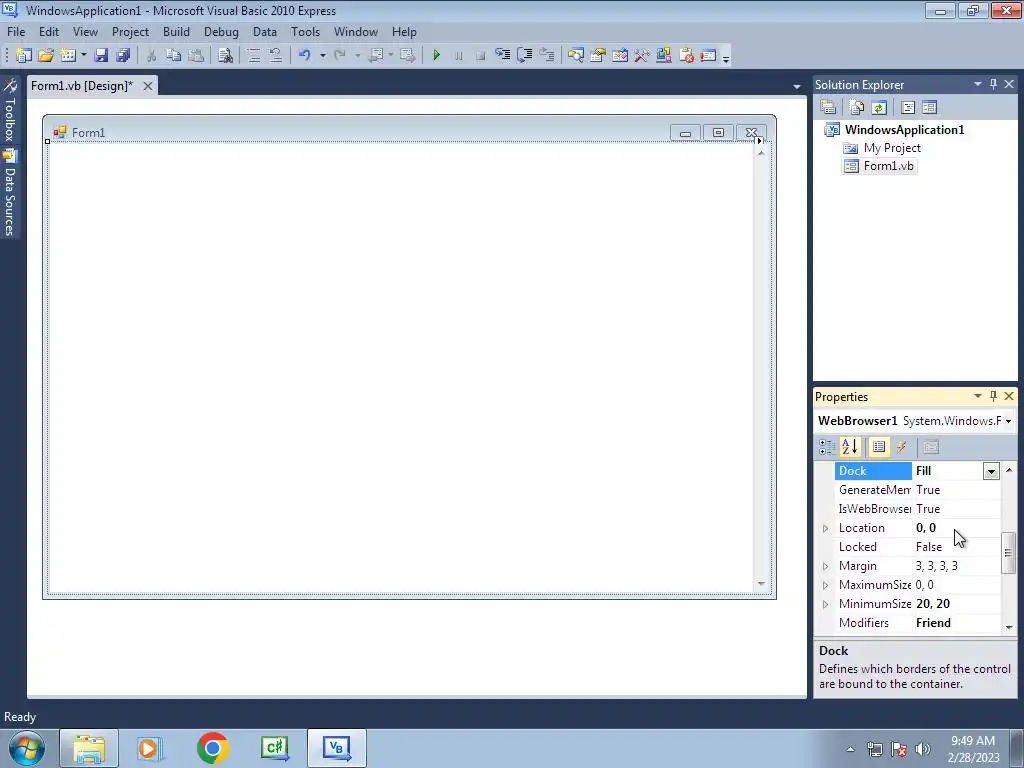The image size is (1024, 768).
Task: Open the Undo history dropdown arrow
Action: pyautogui.click(x=322, y=56)
